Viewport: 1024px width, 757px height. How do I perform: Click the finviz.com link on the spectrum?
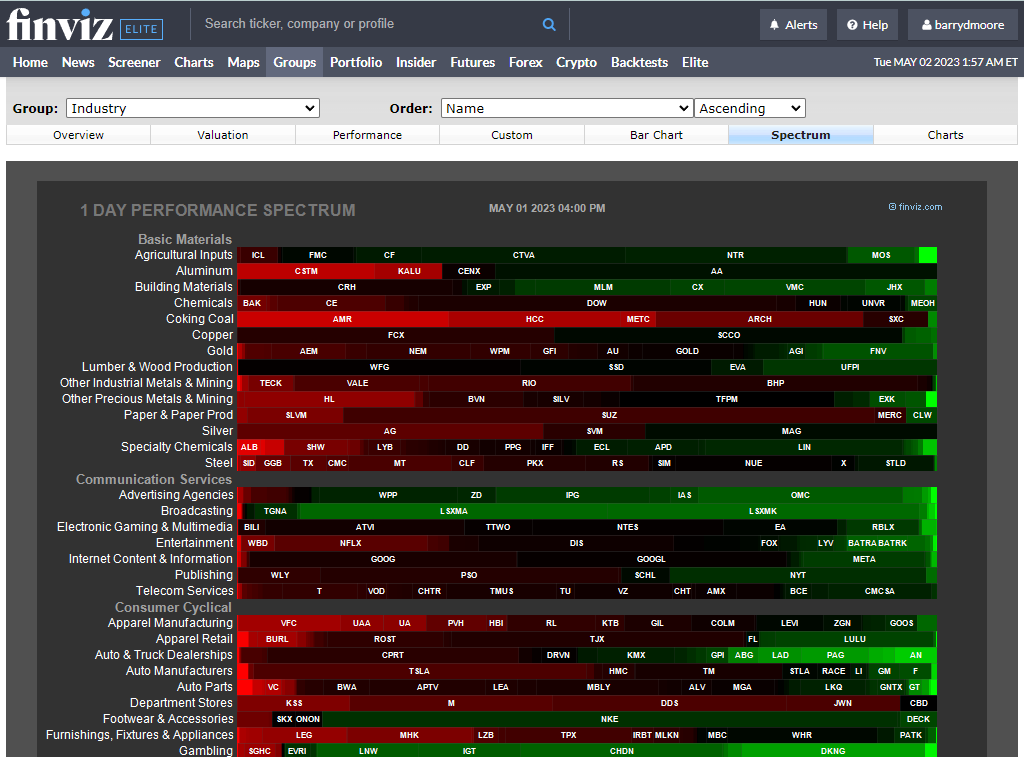click(915, 207)
